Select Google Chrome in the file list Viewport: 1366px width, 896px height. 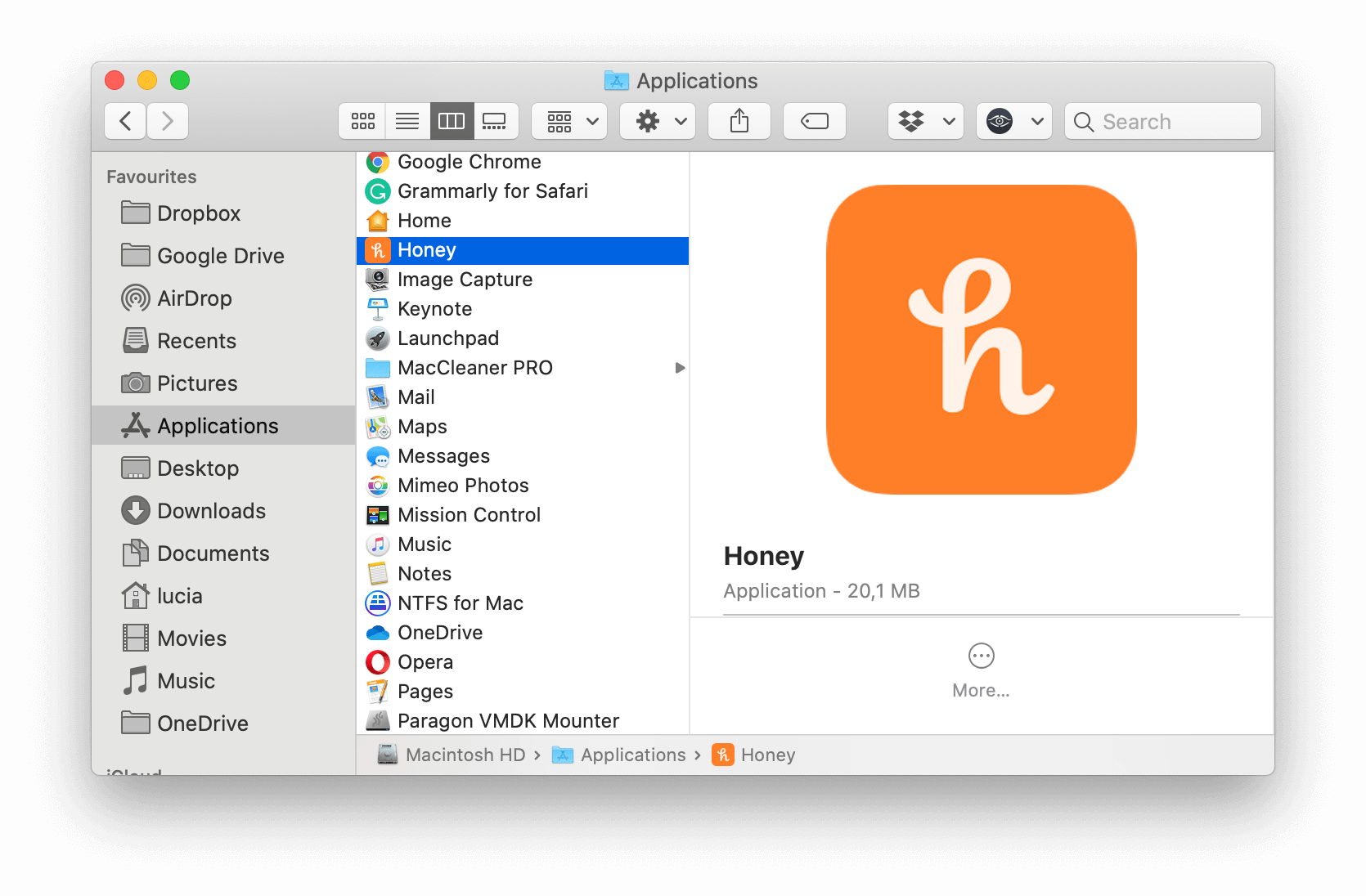coord(523,162)
